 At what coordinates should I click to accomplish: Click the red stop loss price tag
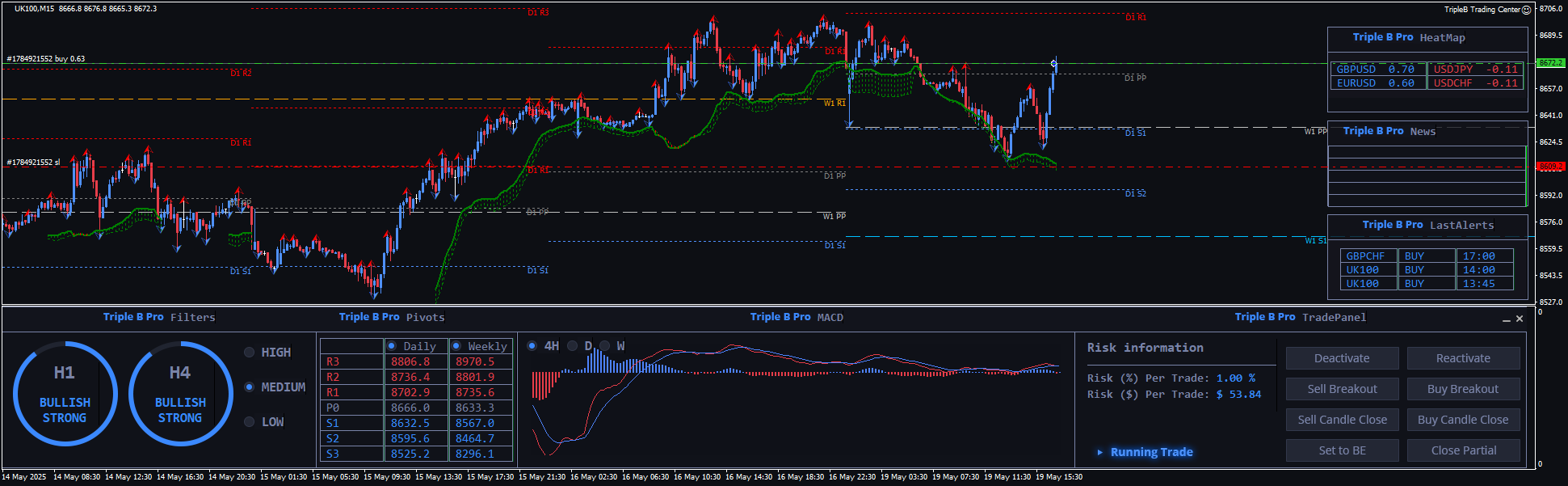pos(1550,167)
